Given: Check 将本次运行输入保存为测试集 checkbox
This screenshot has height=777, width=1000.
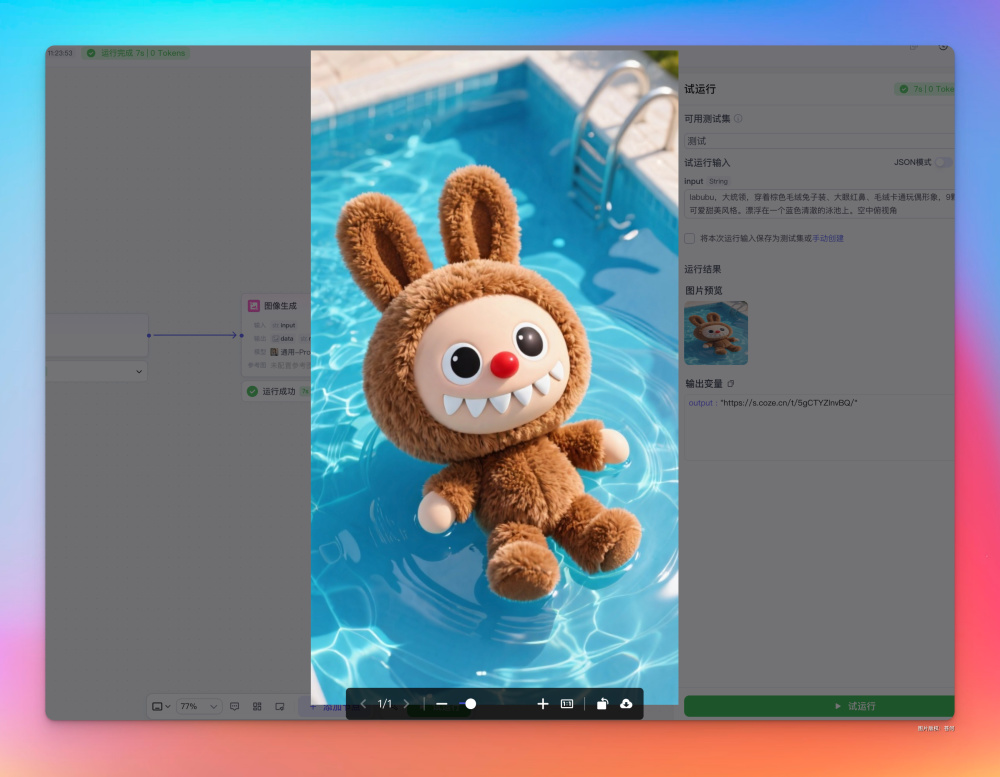Looking at the screenshot, I should tap(689, 238).
